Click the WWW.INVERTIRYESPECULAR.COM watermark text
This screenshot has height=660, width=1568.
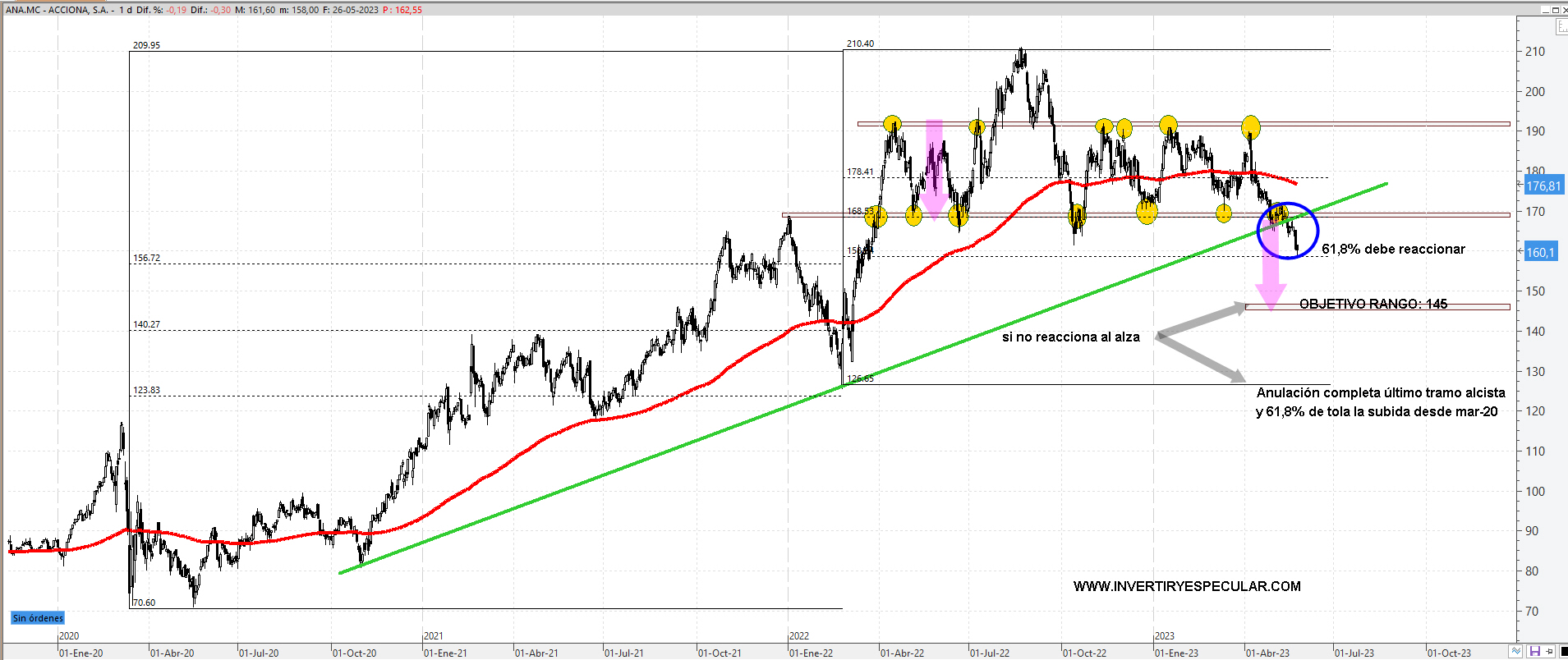click(1187, 586)
